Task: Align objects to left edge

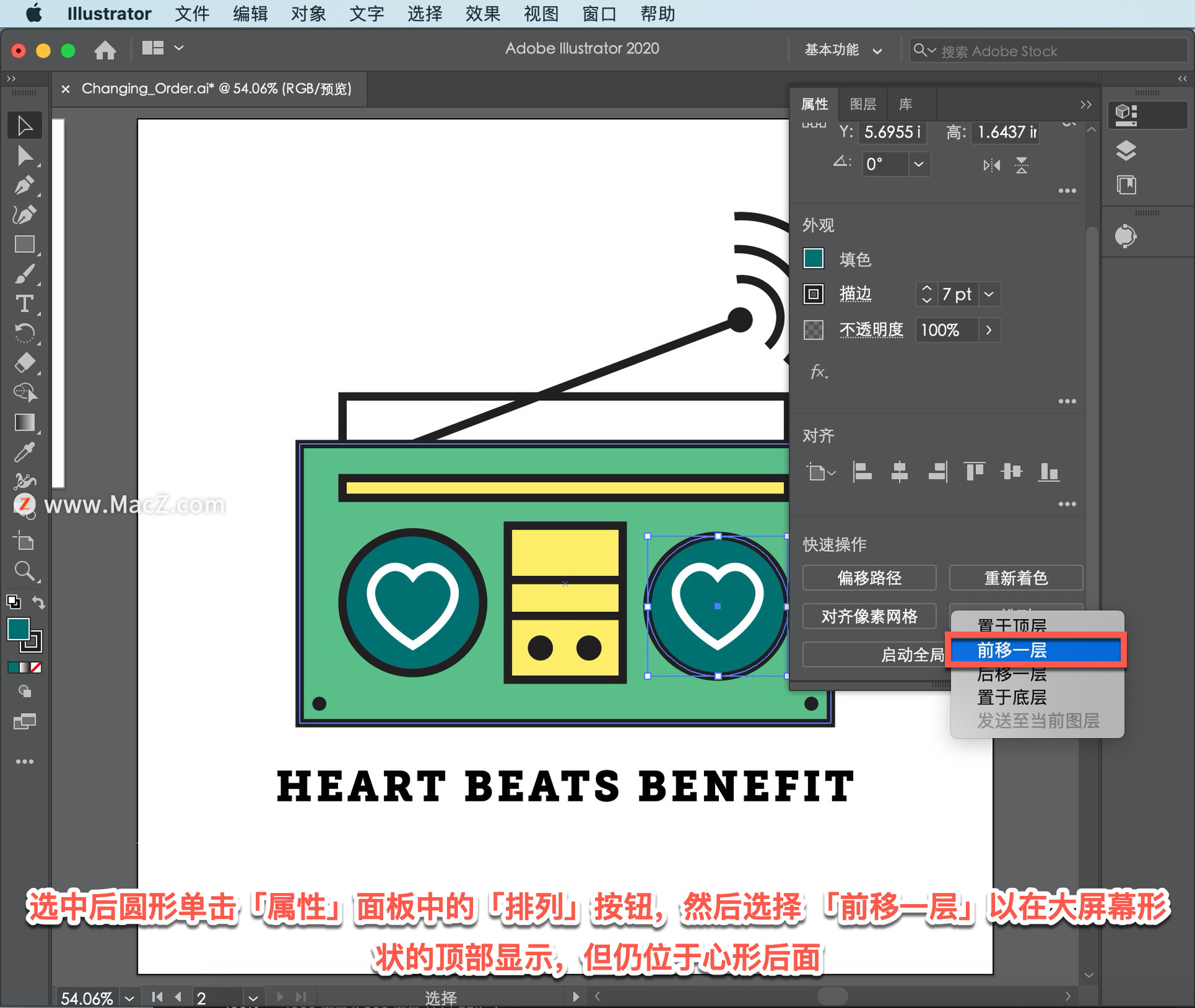Action: click(x=862, y=472)
